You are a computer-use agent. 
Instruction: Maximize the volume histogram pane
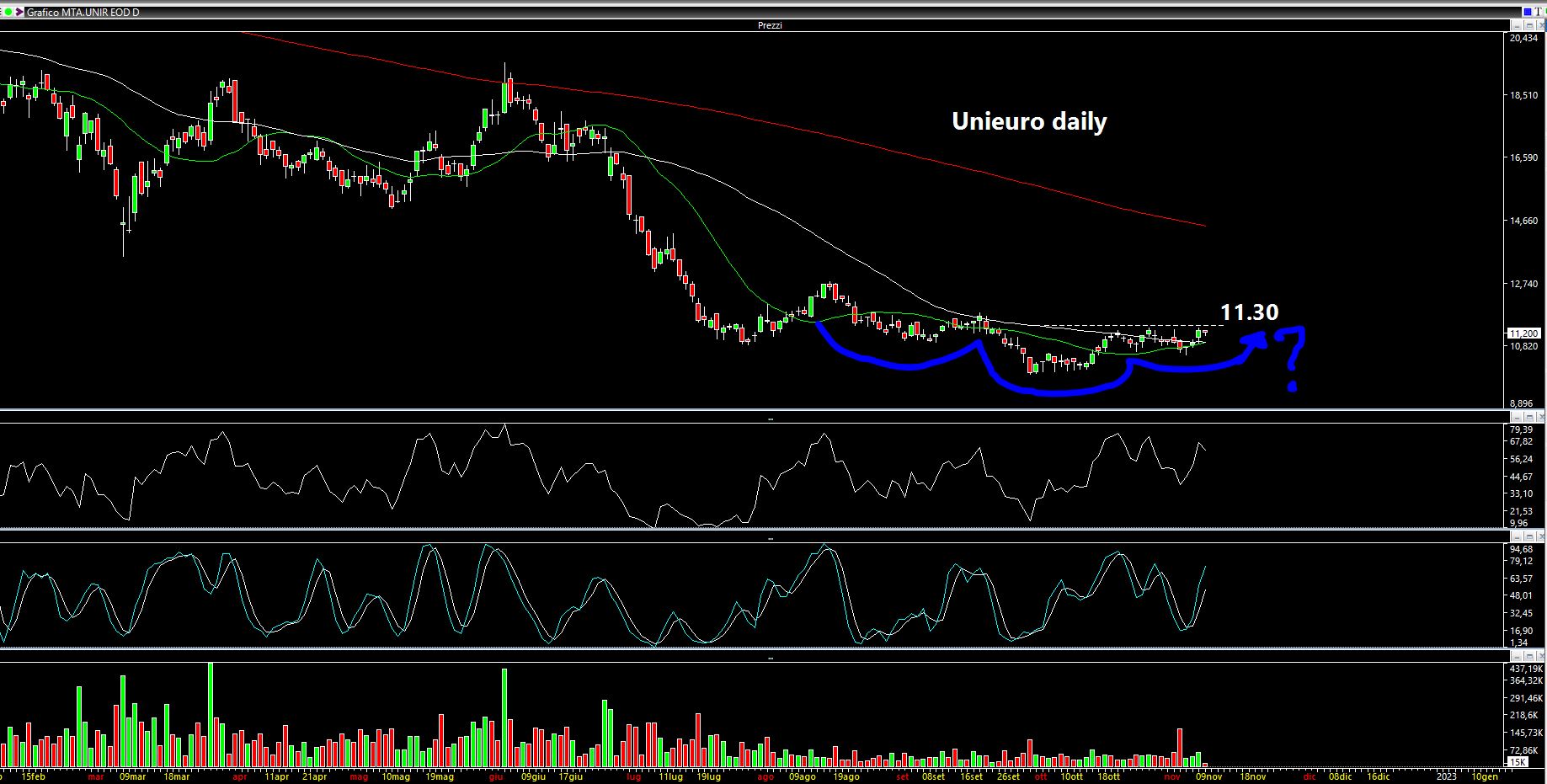(1529, 656)
